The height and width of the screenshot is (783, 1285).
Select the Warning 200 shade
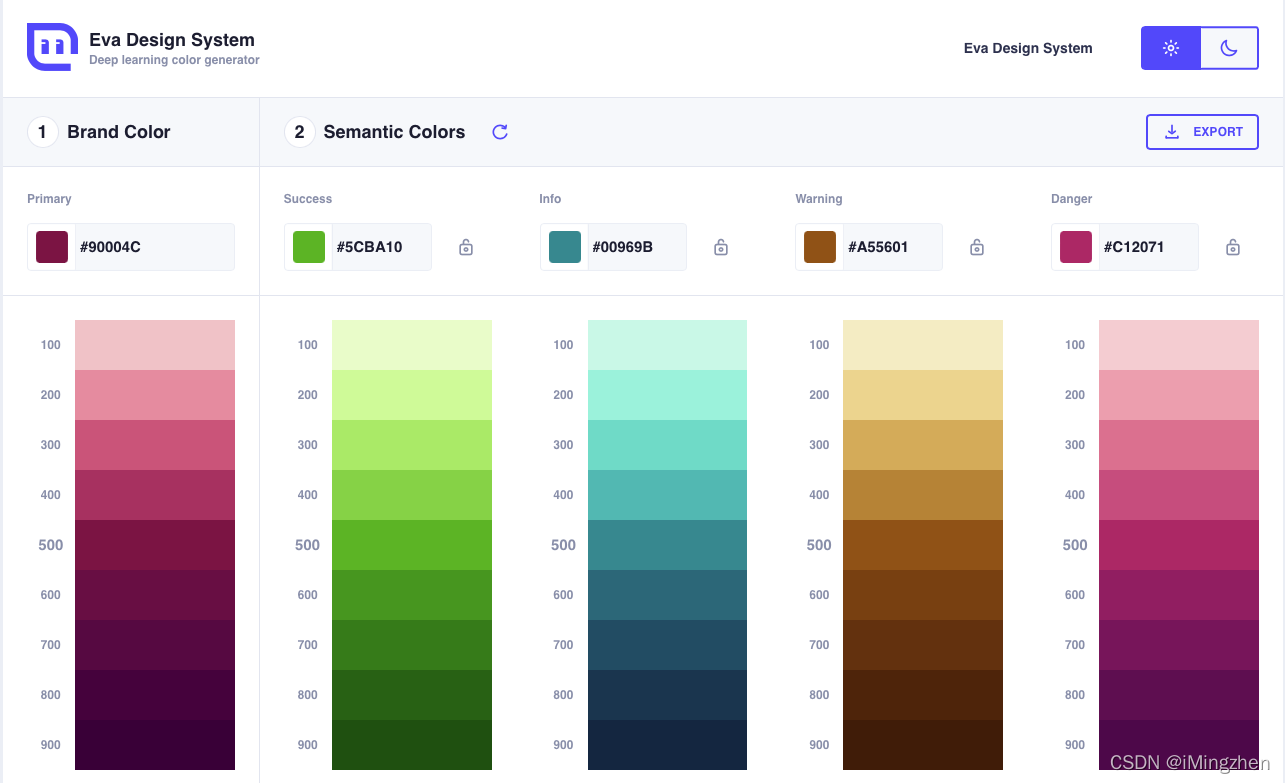coord(923,395)
